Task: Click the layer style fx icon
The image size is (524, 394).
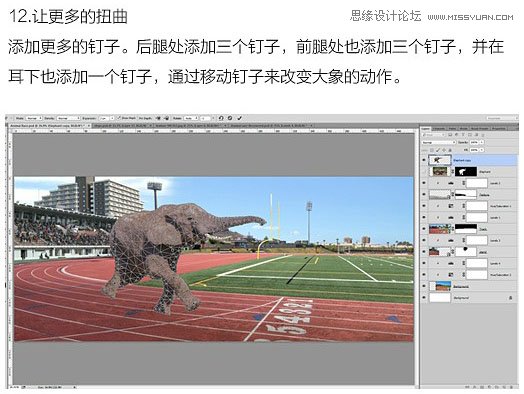Action: [475, 387]
